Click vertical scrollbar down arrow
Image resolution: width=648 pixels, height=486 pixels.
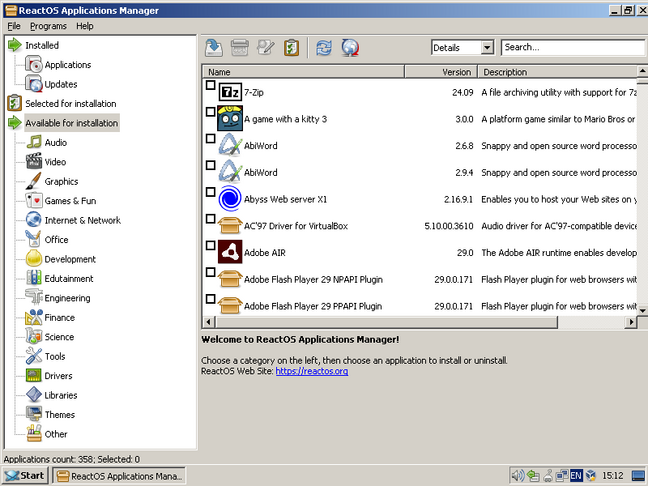point(642,310)
